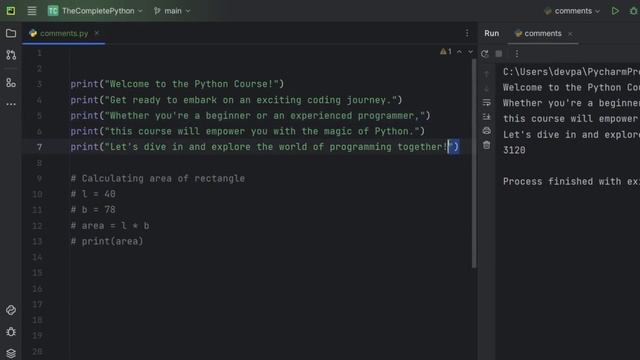Open the Debug tool window in sidebar
640x360 pixels.
(11, 332)
